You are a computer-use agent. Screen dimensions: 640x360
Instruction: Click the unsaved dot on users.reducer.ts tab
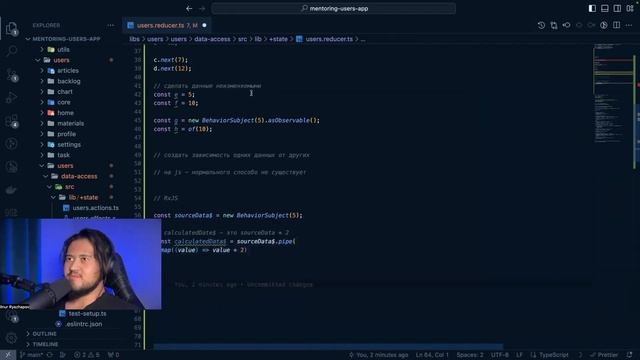[204, 25]
